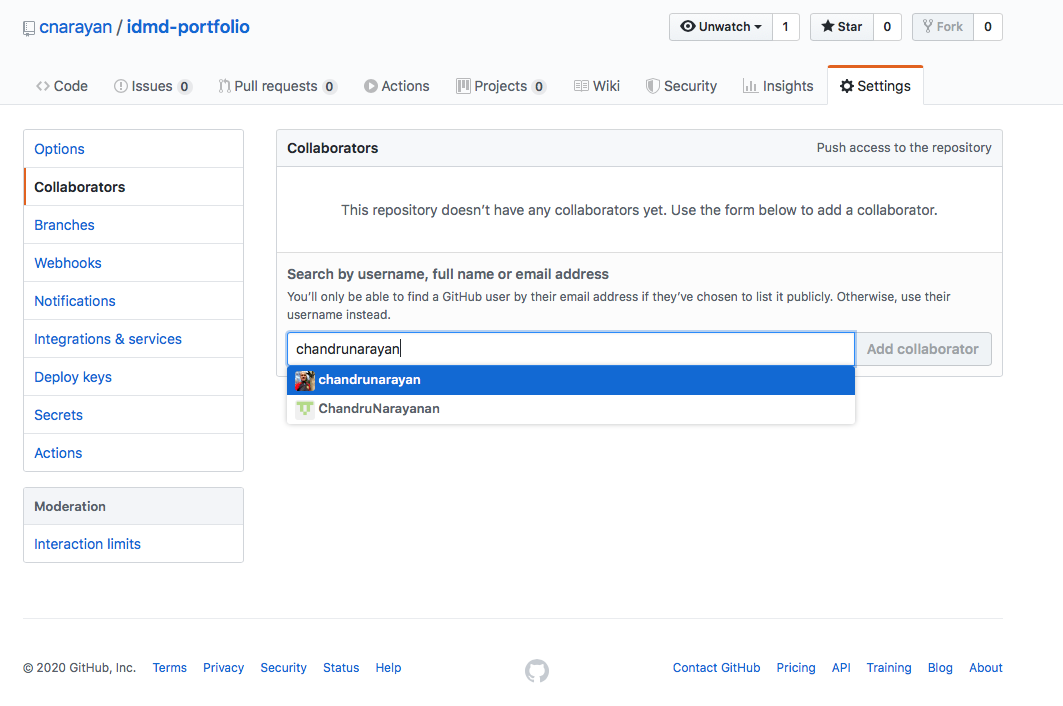Click 'Push access to the repository' text
The image size is (1063, 706).
[x=904, y=148]
